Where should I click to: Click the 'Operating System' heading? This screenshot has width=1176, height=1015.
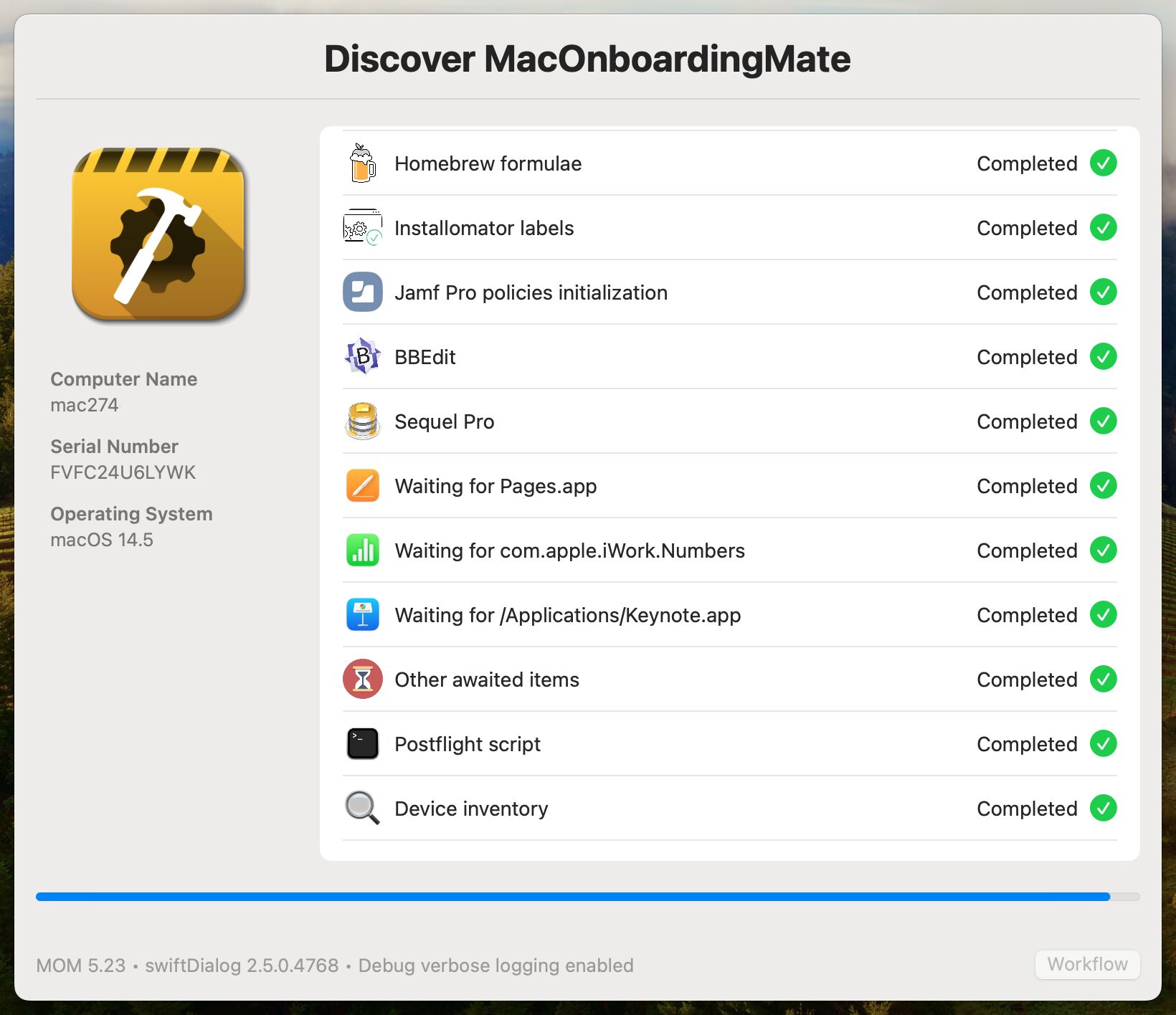[x=131, y=514]
